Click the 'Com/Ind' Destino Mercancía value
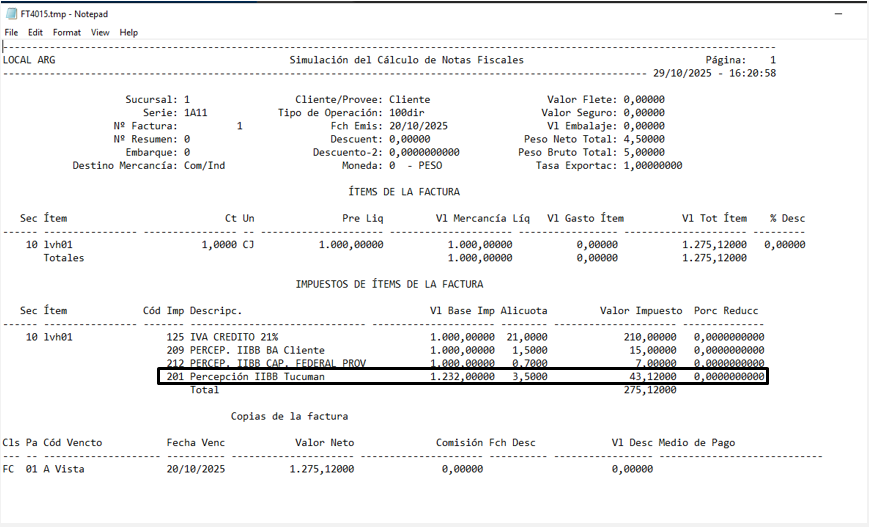 point(205,166)
